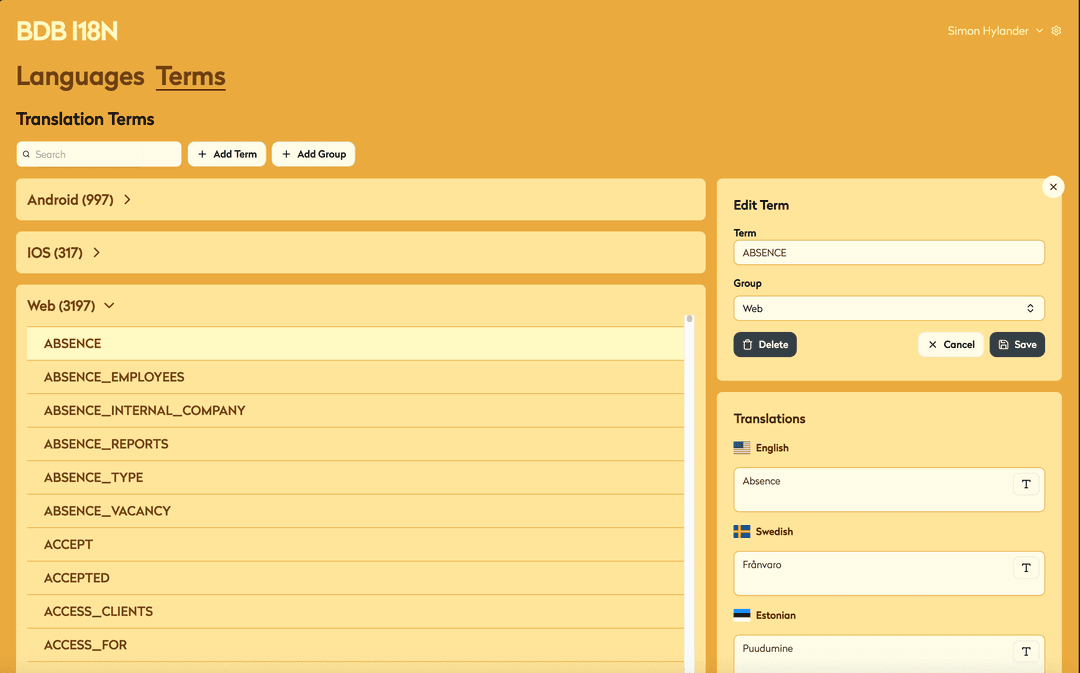Cancel editing the term

pos(950,344)
